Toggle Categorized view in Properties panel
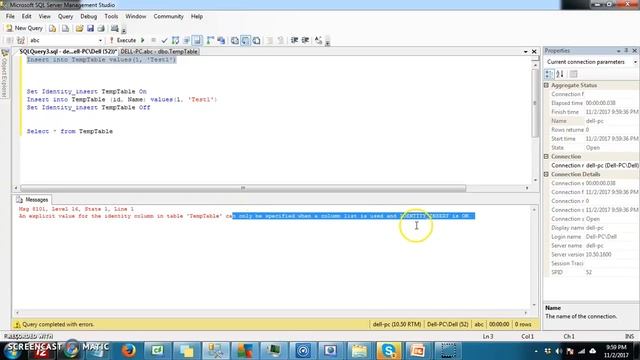The height and width of the screenshot is (360, 640). pyautogui.click(x=549, y=74)
